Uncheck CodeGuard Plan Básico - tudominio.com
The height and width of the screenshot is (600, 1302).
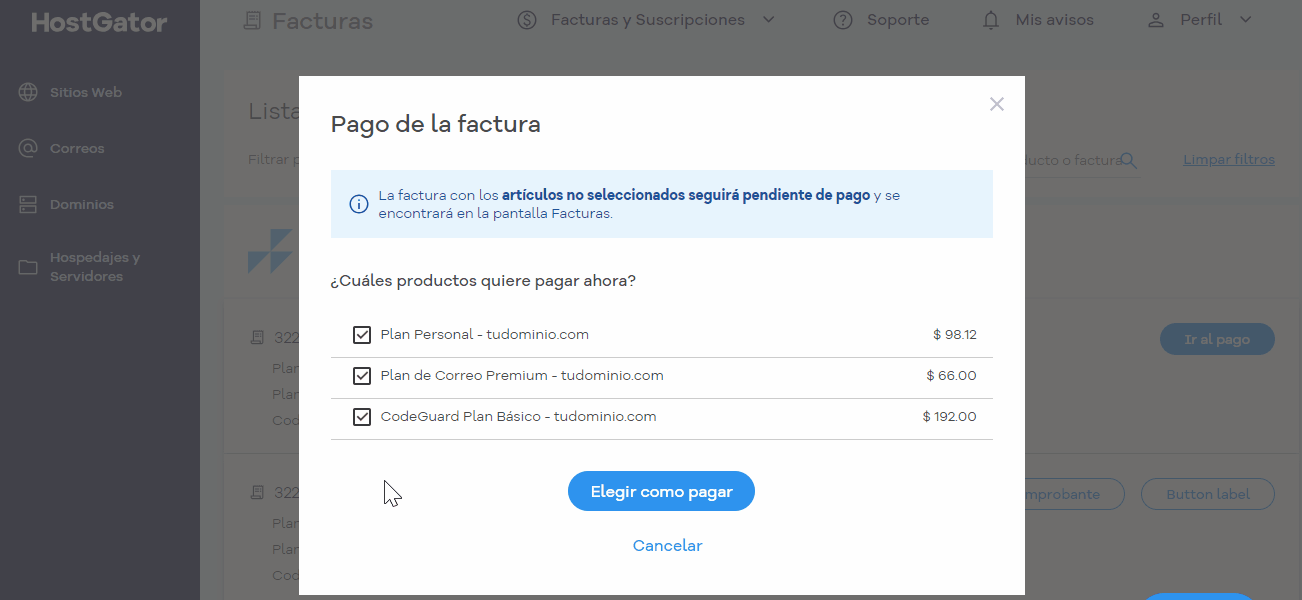362,417
